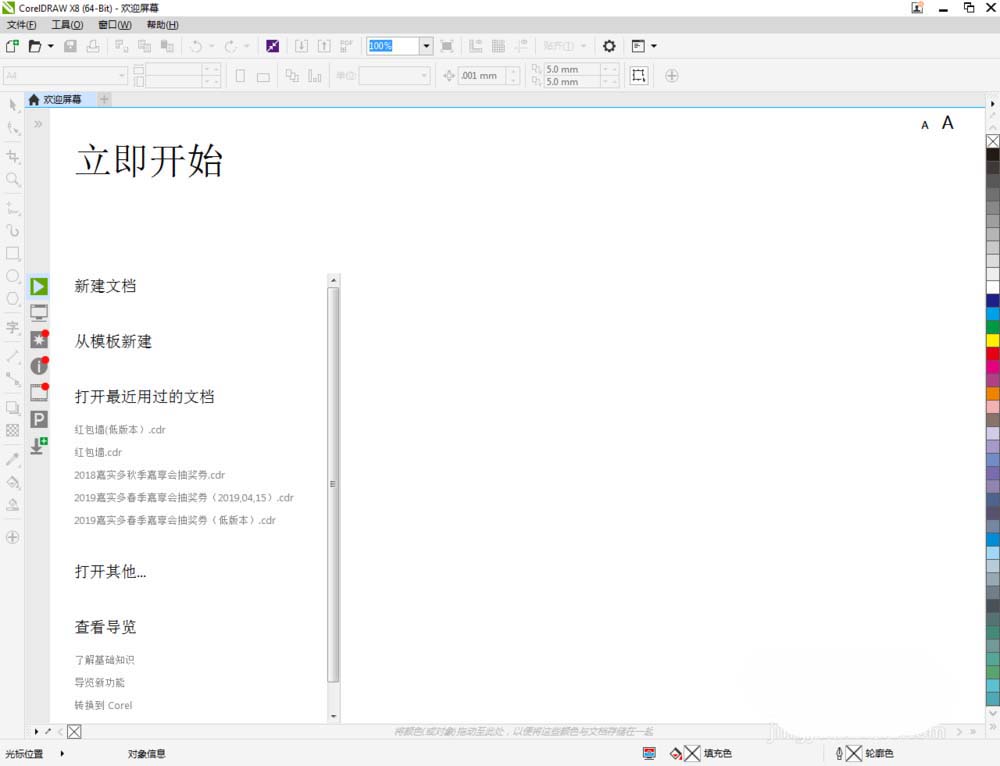Open recent file 红包墙.cdr
This screenshot has width=1000, height=766.
point(98,452)
